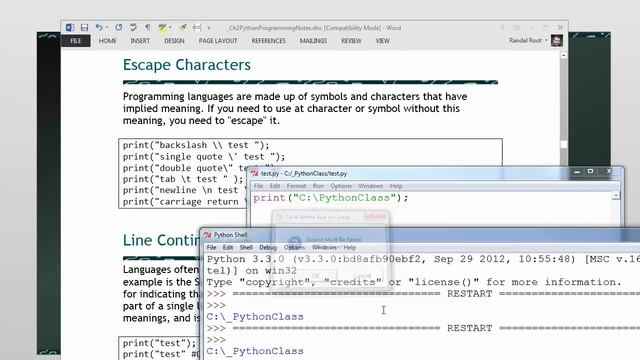Click the print("test"); line in the Word code box
The height and width of the screenshot is (360, 640).
pos(160,343)
